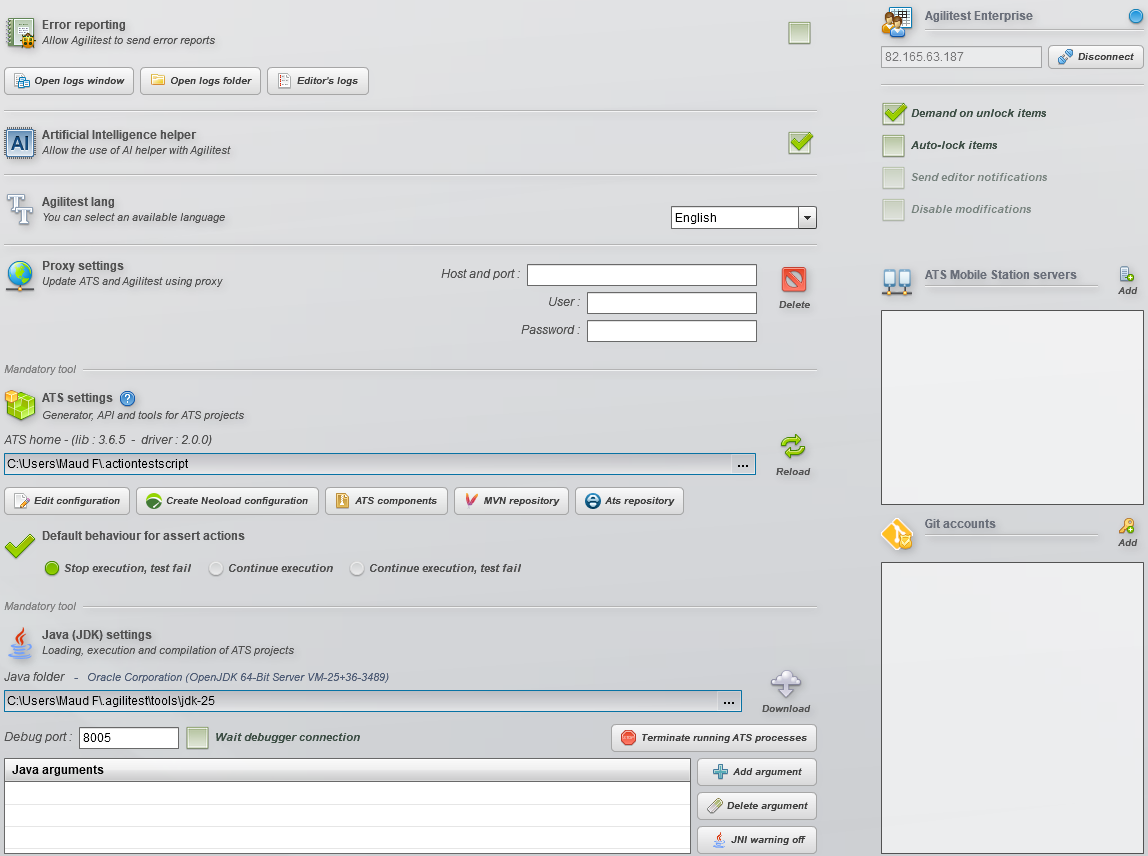Viewport: 1148px width, 856px height.
Task: Enable Error reporting checkbox
Action: click(800, 33)
